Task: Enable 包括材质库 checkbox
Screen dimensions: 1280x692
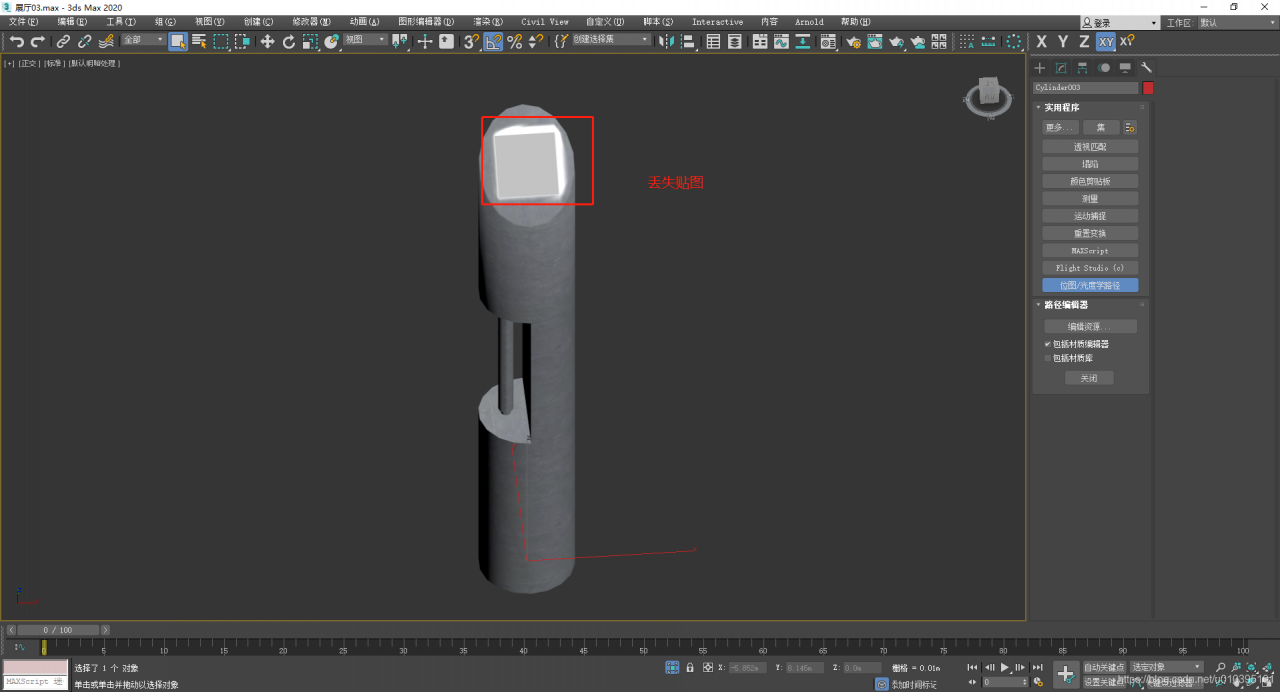Action: [x=1048, y=358]
